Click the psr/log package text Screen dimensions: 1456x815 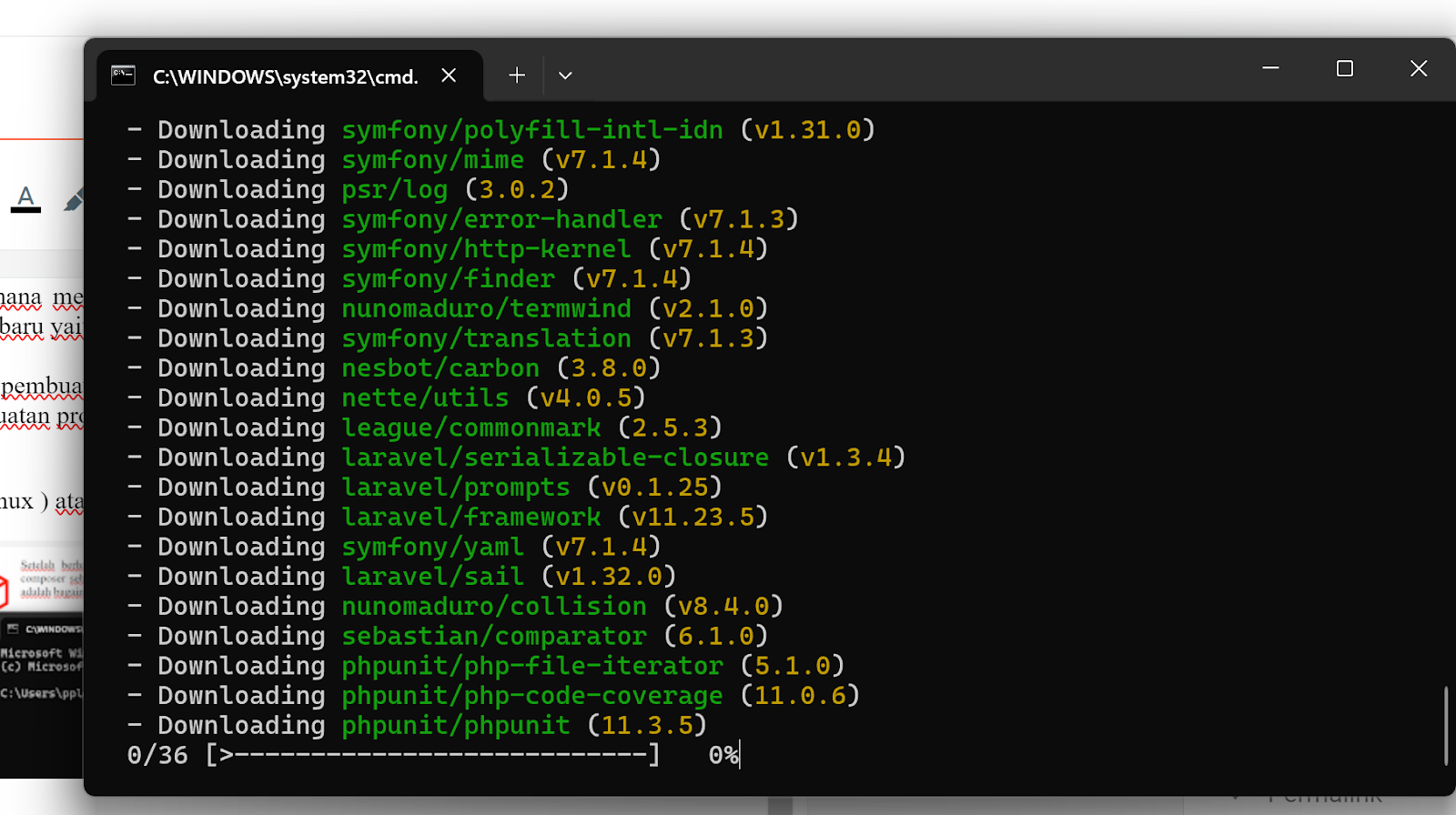tap(395, 190)
